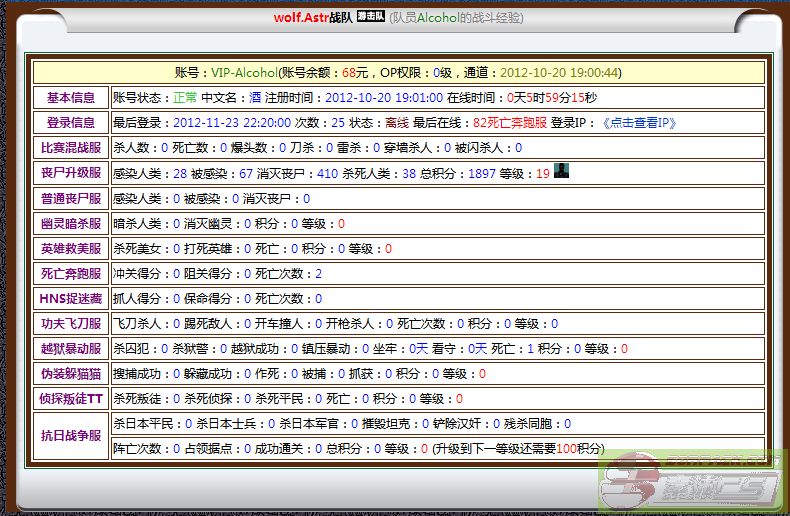Select the 比赛混战服 row header
Viewport: 790px width, 516px height.
click(x=71, y=148)
